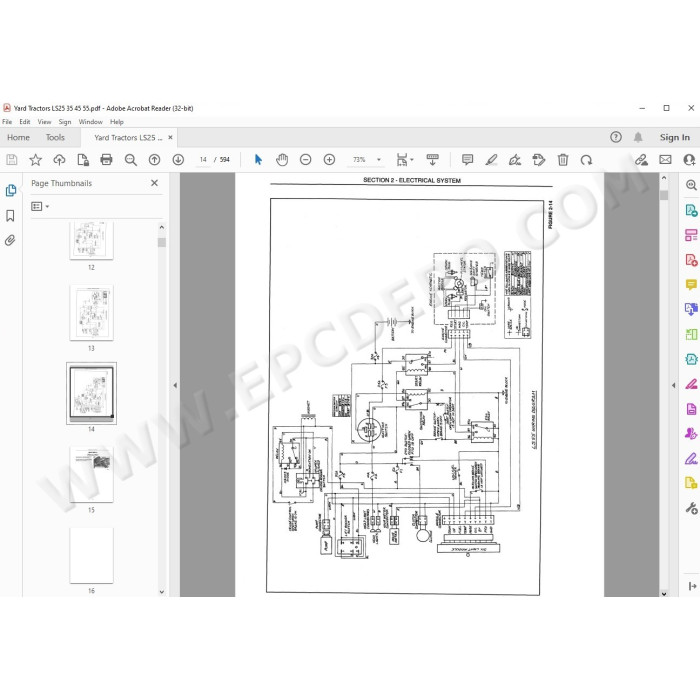This screenshot has height=700, width=700.
Task: Click the Save file icon
Action: point(12,159)
